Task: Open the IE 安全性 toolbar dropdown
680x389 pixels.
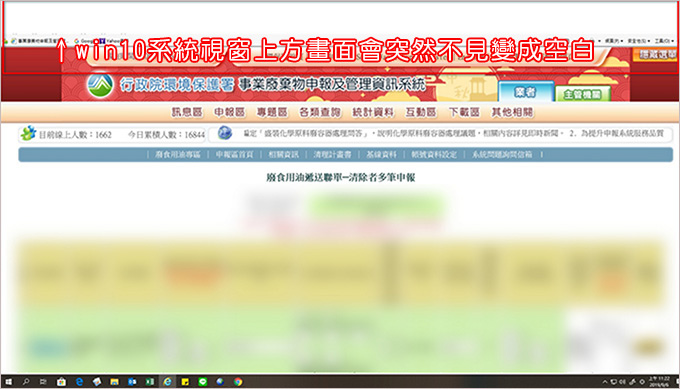Action: click(638, 41)
